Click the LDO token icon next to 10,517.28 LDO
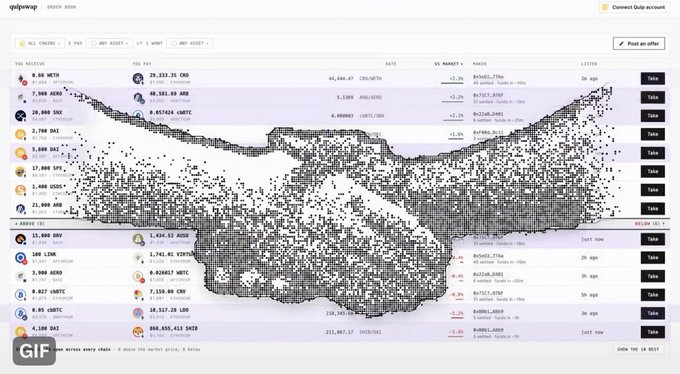The width and height of the screenshot is (680, 374). (x=138, y=313)
